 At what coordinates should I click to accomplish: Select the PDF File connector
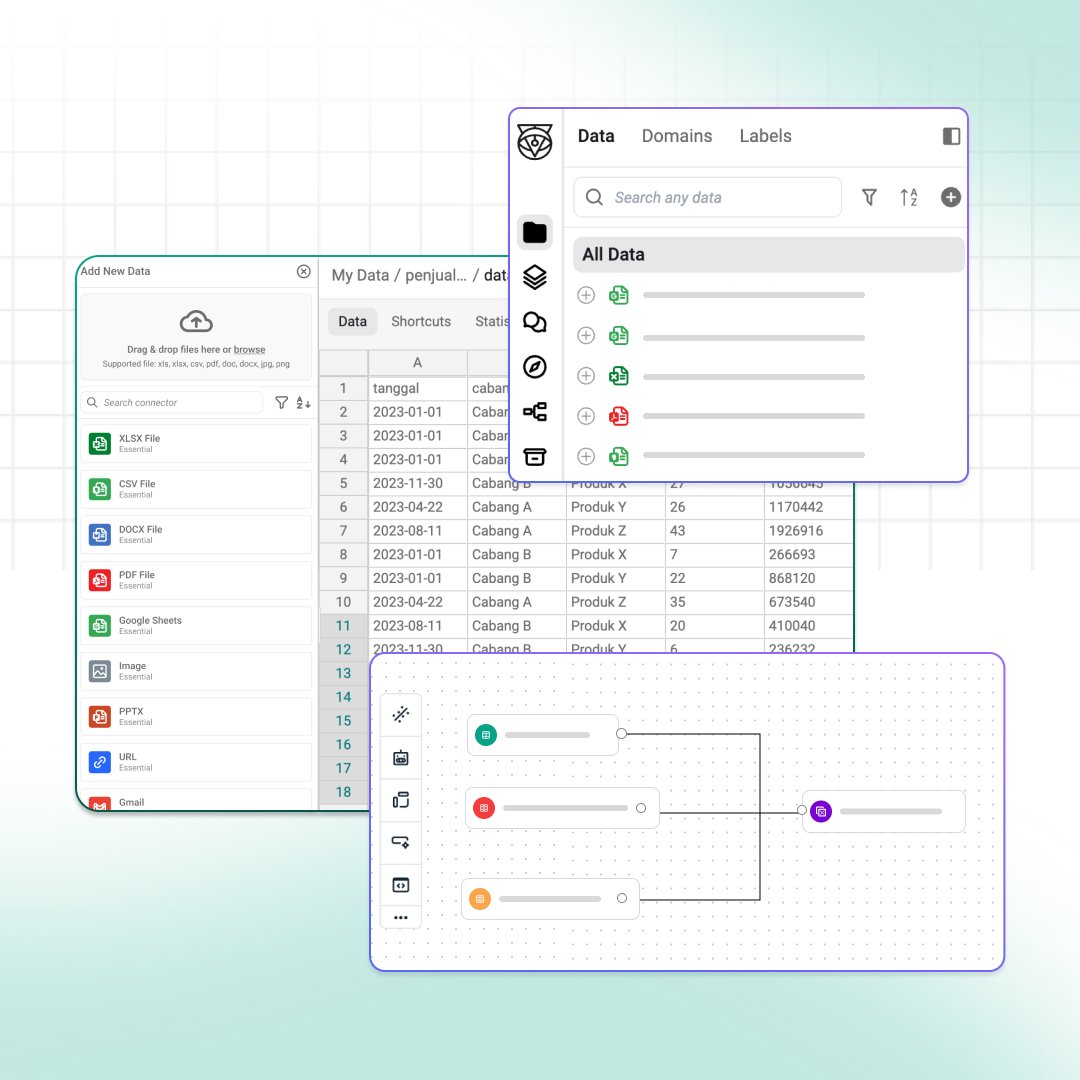tap(196, 580)
